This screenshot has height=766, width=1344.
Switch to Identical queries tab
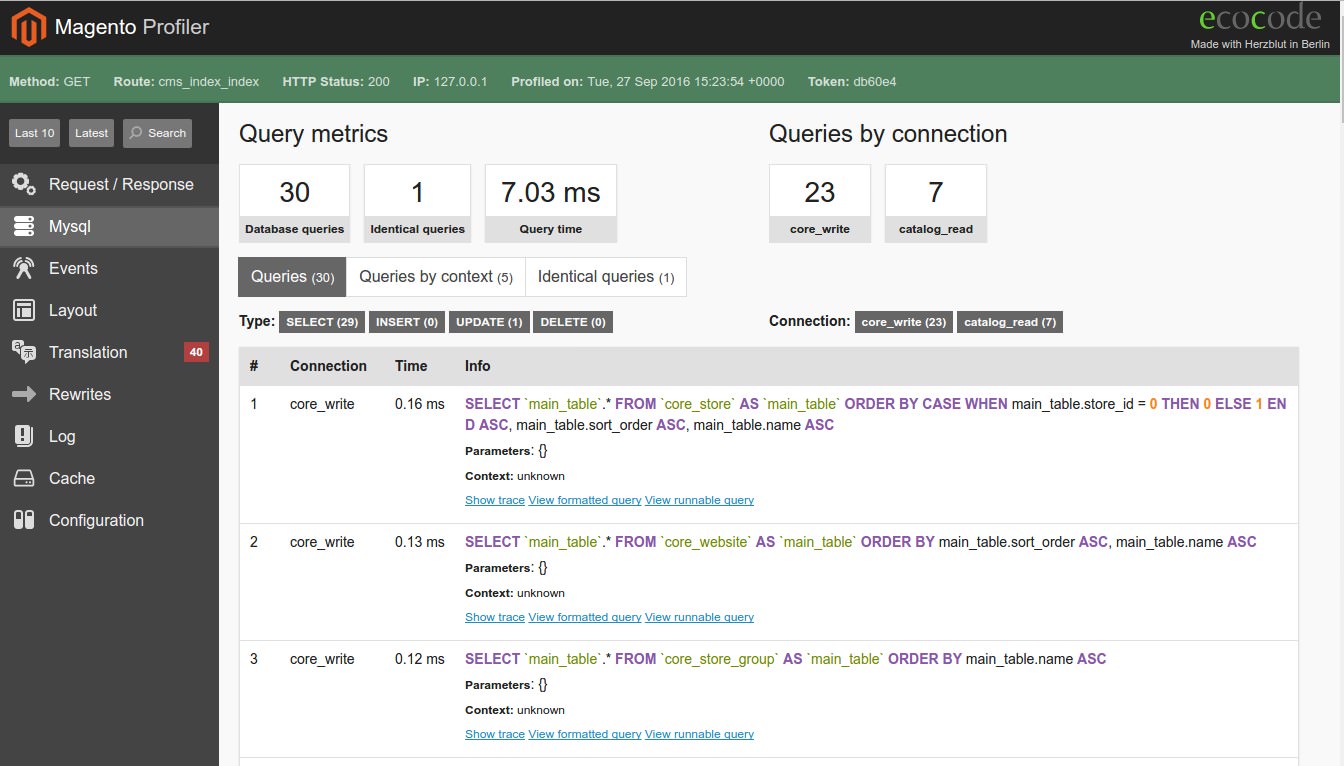(x=605, y=277)
